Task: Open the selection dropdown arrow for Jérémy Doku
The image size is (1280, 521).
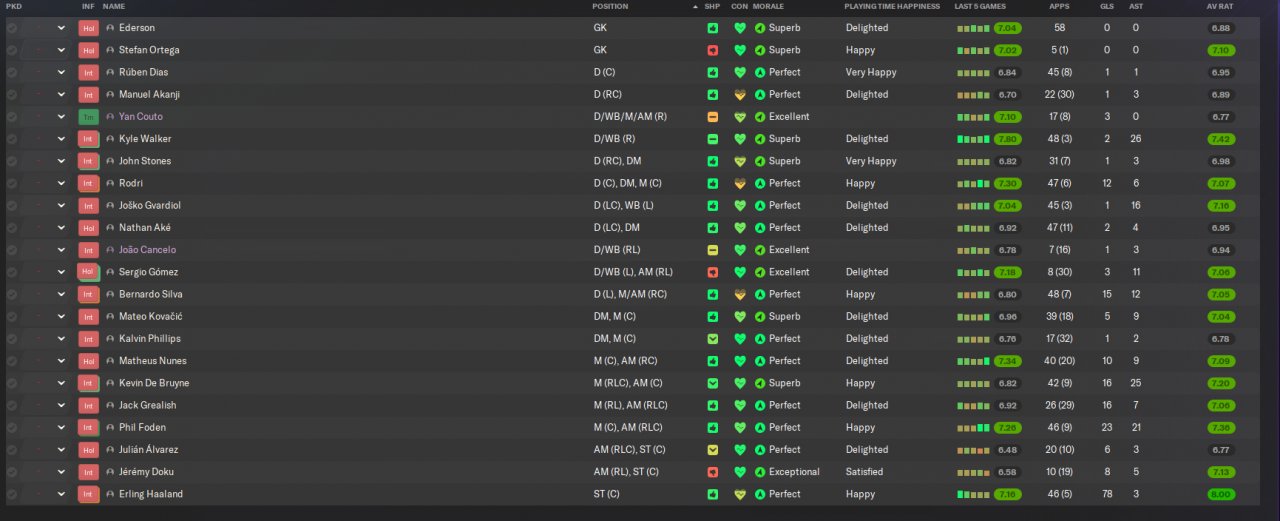Action: [61, 472]
